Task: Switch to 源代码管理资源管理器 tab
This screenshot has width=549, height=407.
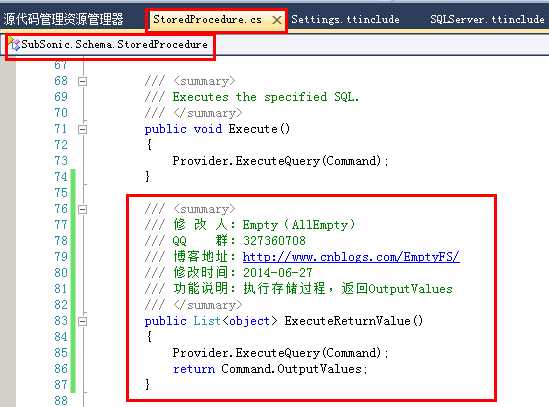Action: [x=63, y=19]
